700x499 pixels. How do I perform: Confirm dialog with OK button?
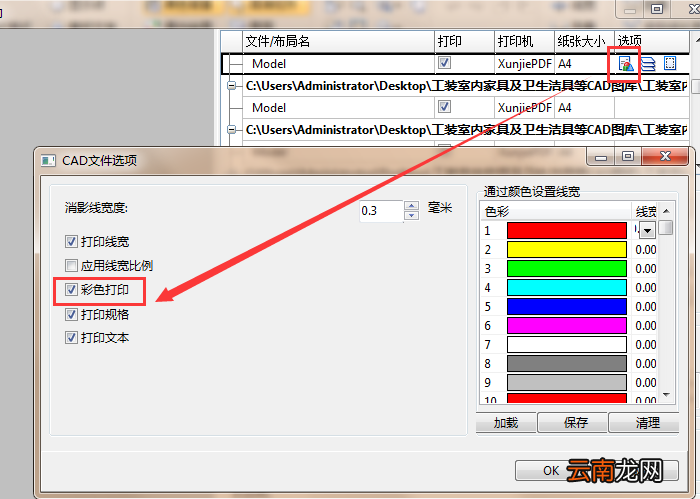pos(596,470)
